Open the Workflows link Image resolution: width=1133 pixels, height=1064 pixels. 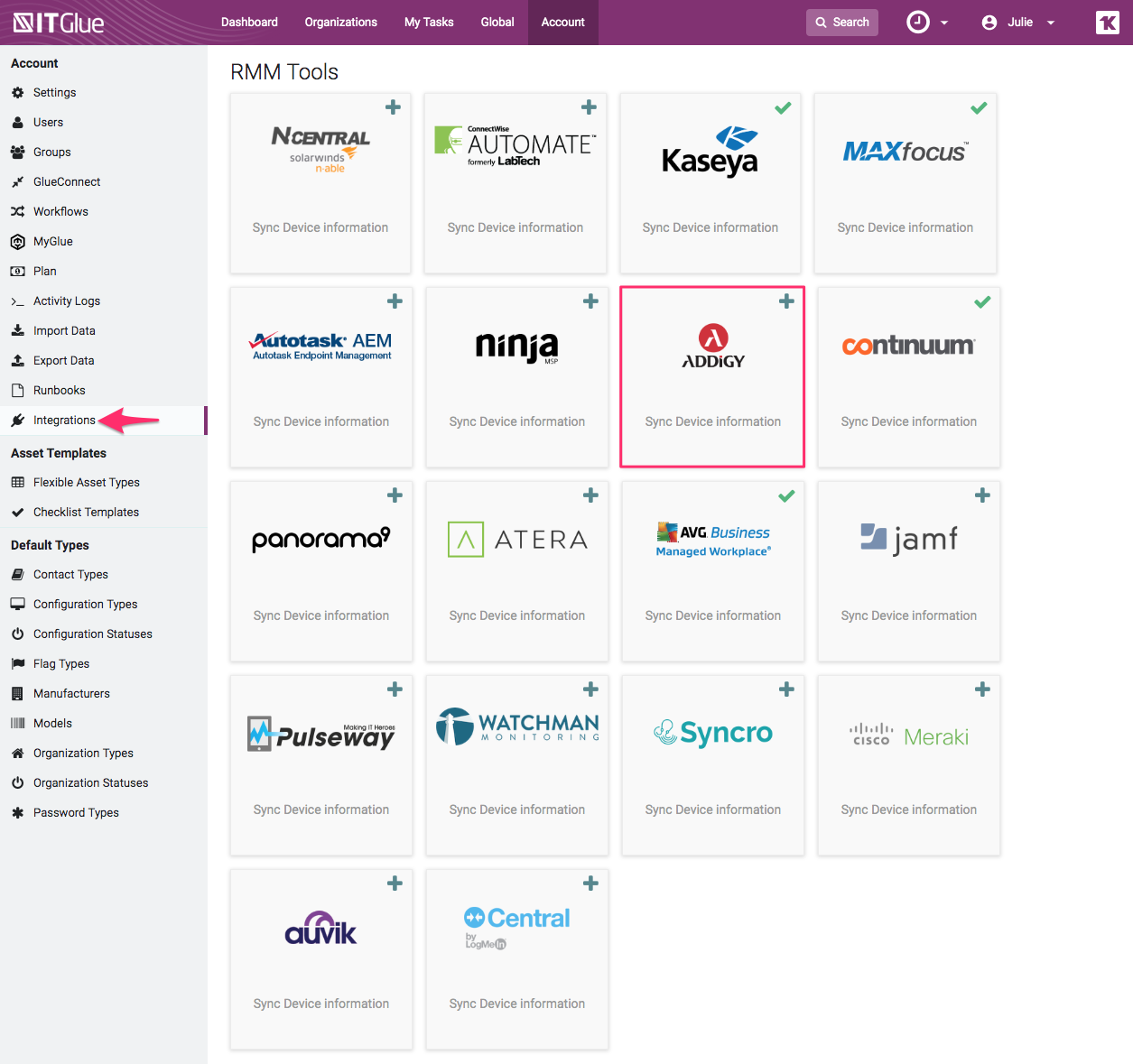60,212
